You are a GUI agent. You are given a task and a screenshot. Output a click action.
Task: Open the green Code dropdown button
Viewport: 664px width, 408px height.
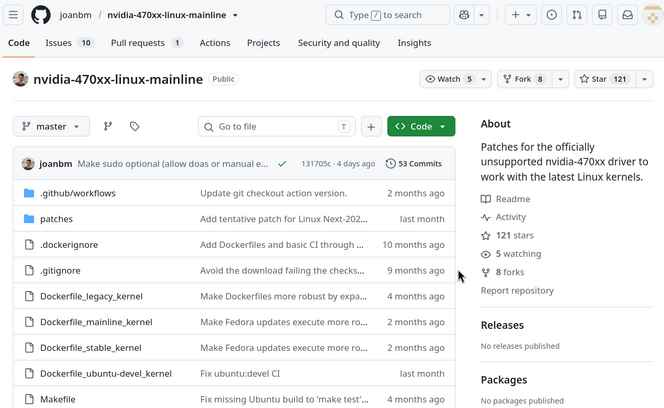[421, 126]
